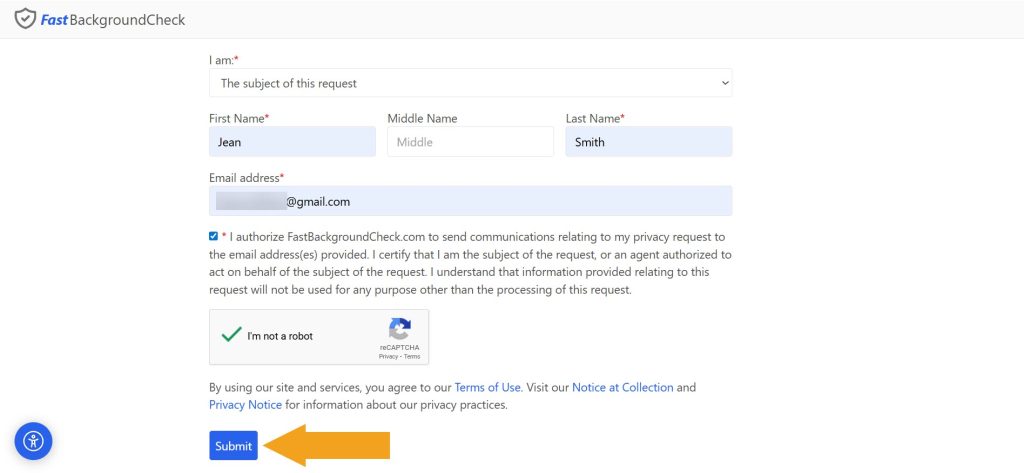1024x473 pixels.
Task: Open the Privacy Notice link
Action: [x=246, y=404]
